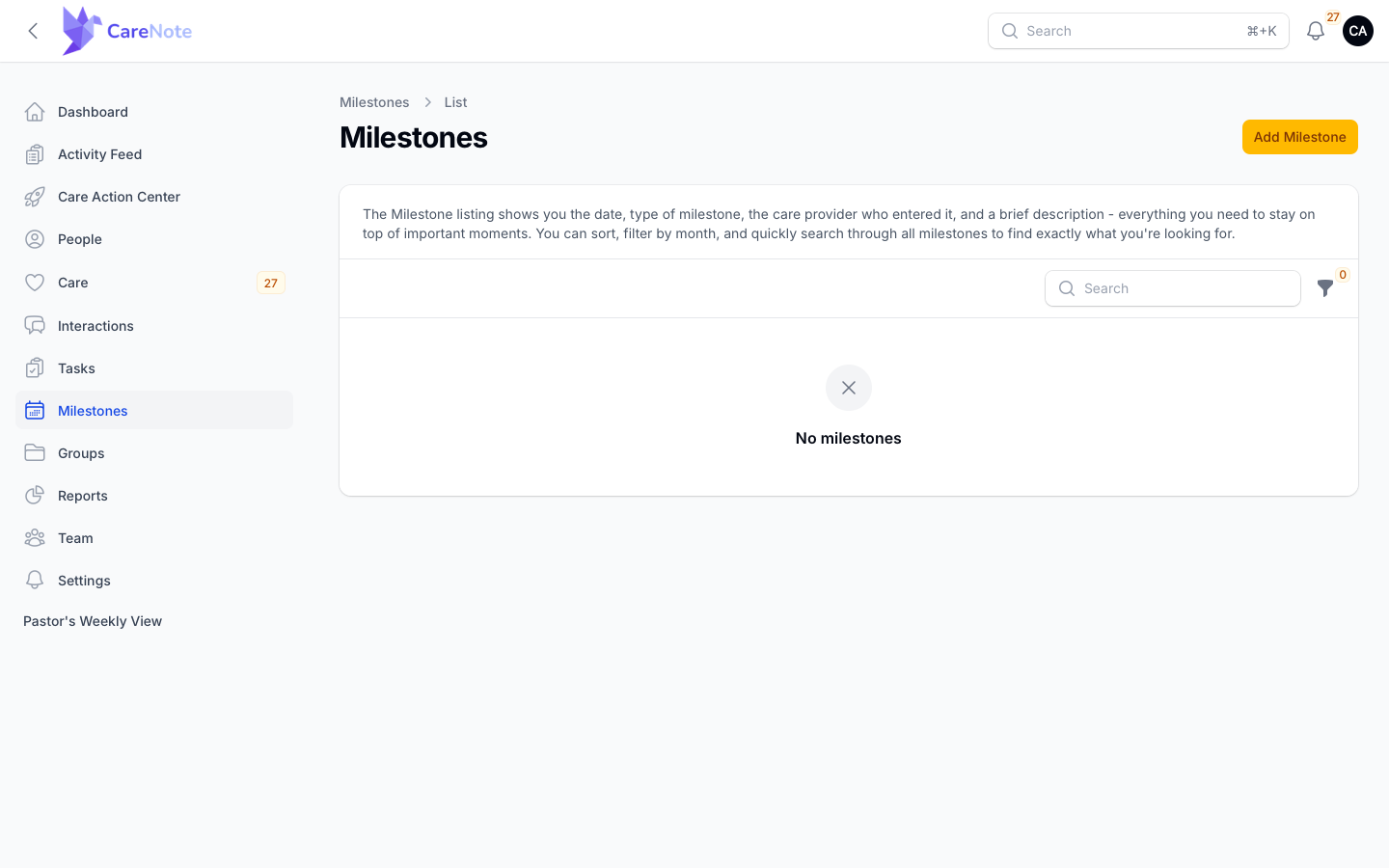Focus the global Search field in header
This screenshot has height=868, width=1389.
pyautogui.click(x=1138, y=31)
